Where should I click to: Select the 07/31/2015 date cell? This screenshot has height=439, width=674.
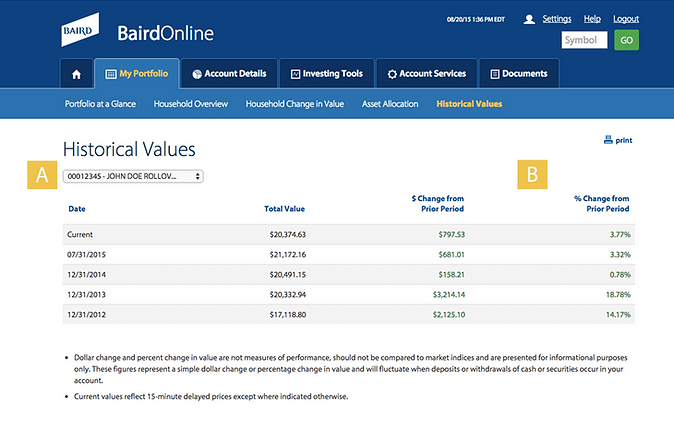(x=86, y=255)
